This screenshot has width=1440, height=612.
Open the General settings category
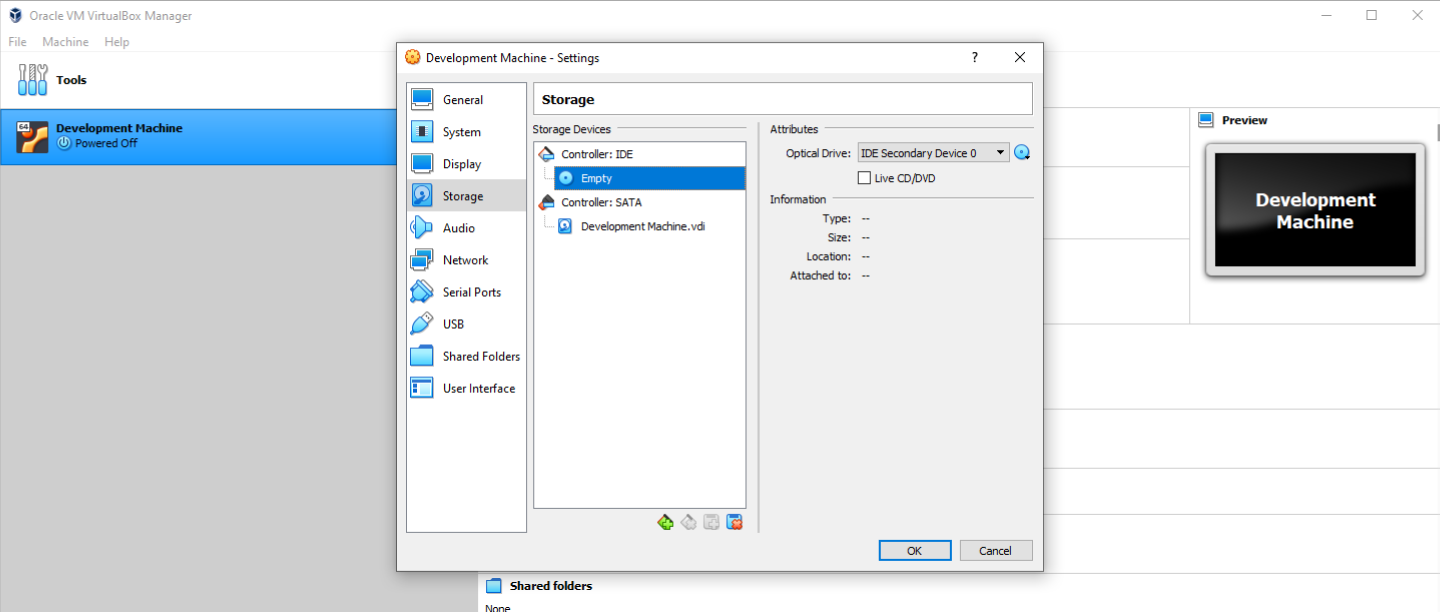(x=466, y=100)
